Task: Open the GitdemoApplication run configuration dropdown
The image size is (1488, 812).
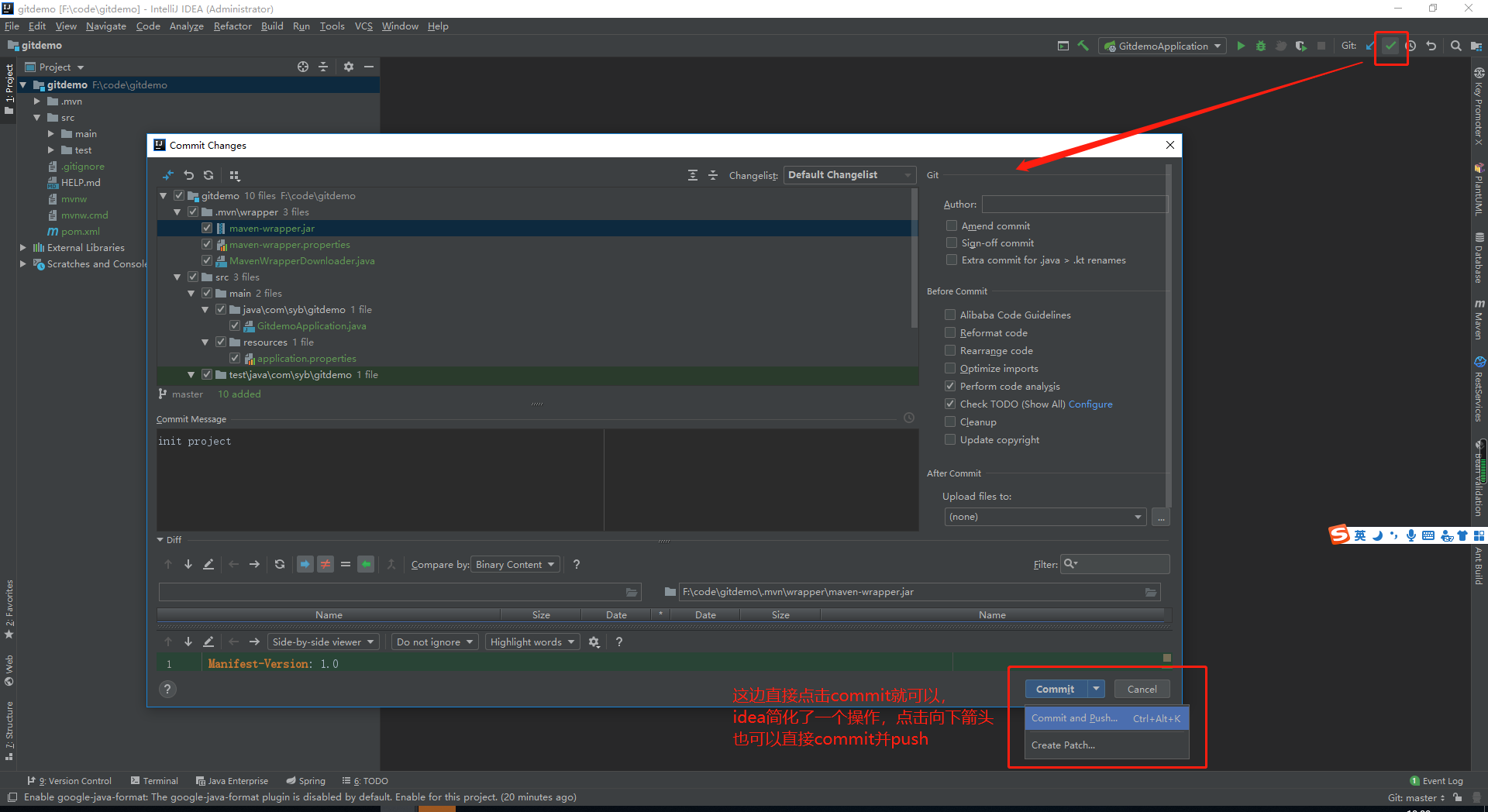Action: coord(1162,46)
